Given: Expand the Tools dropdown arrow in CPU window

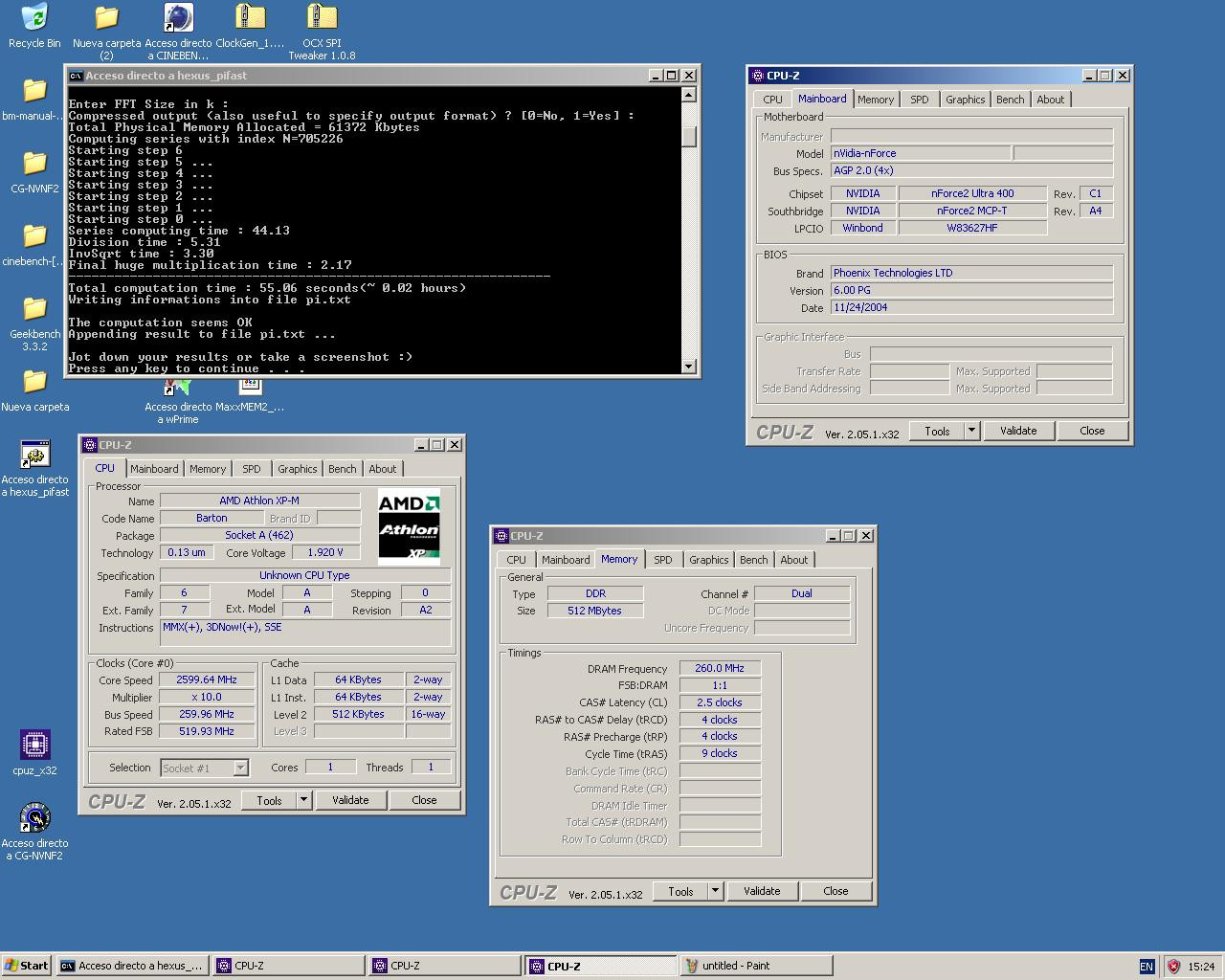Looking at the screenshot, I should pyautogui.click(x=303, y=800).
